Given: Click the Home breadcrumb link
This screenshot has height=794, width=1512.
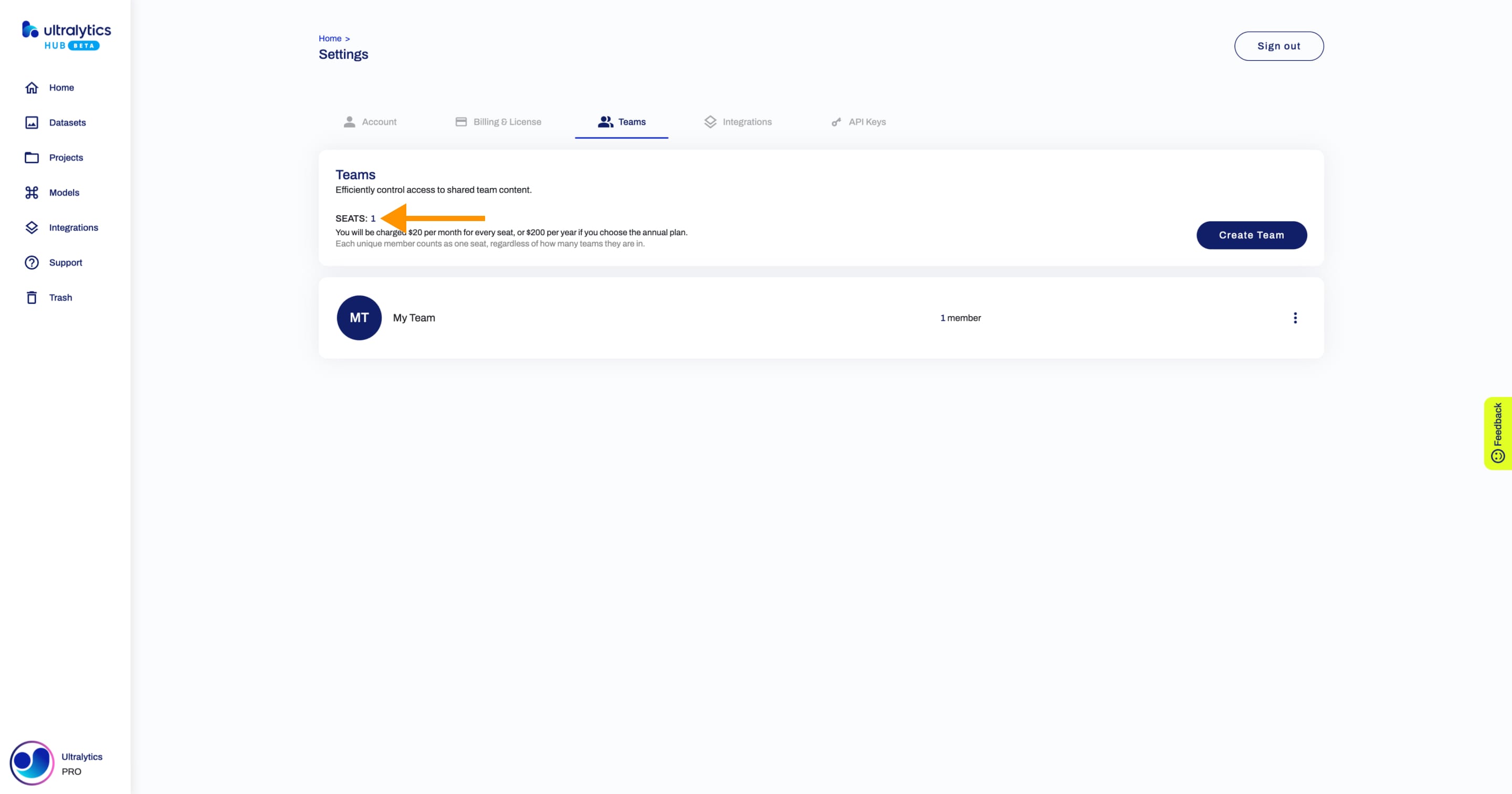Looking at the screenshot, I should [330, 38].
